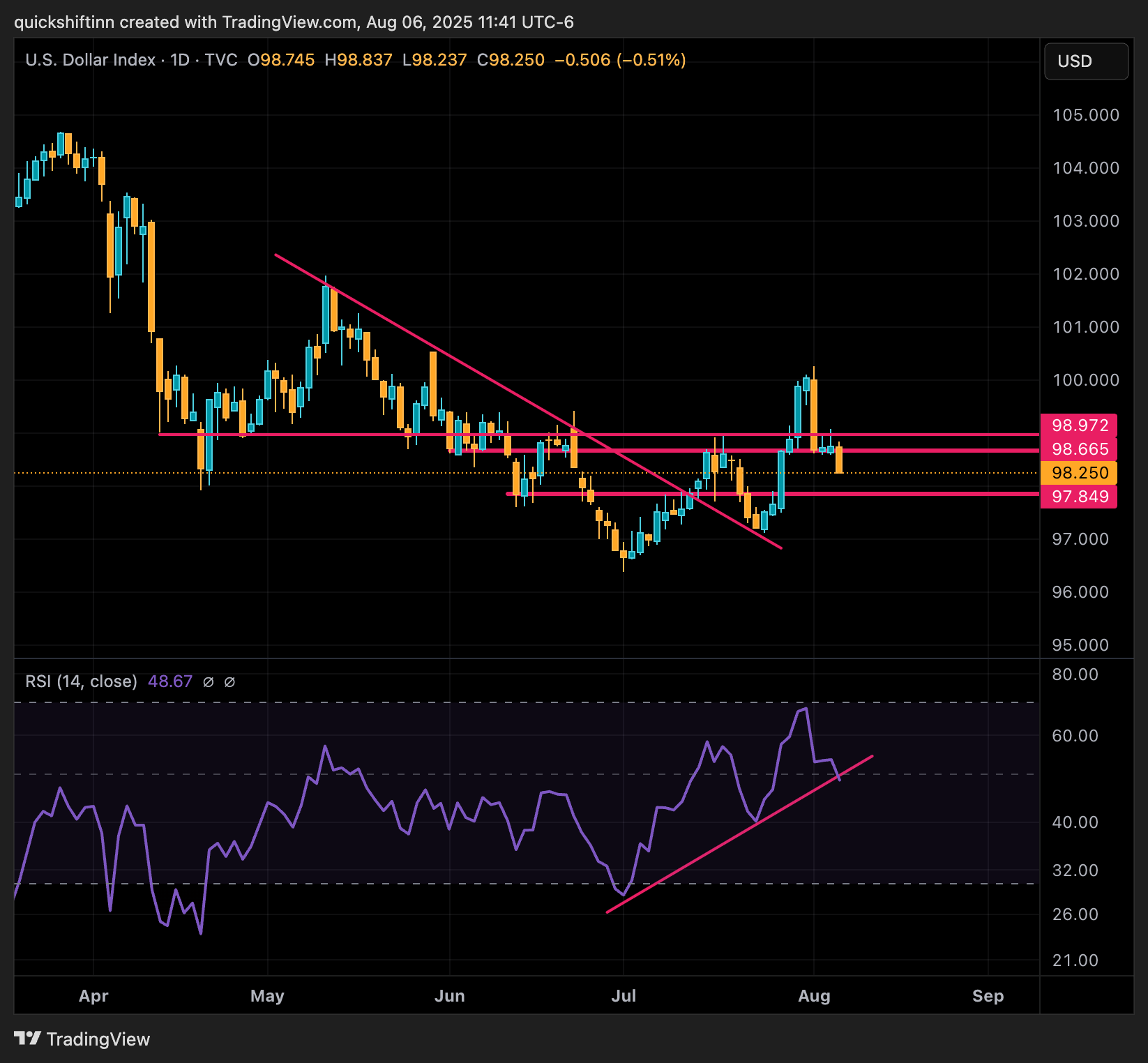1148x1063 pixels.
Task: Click the 98.665 price level label
Action: (x=1079, y=449)
